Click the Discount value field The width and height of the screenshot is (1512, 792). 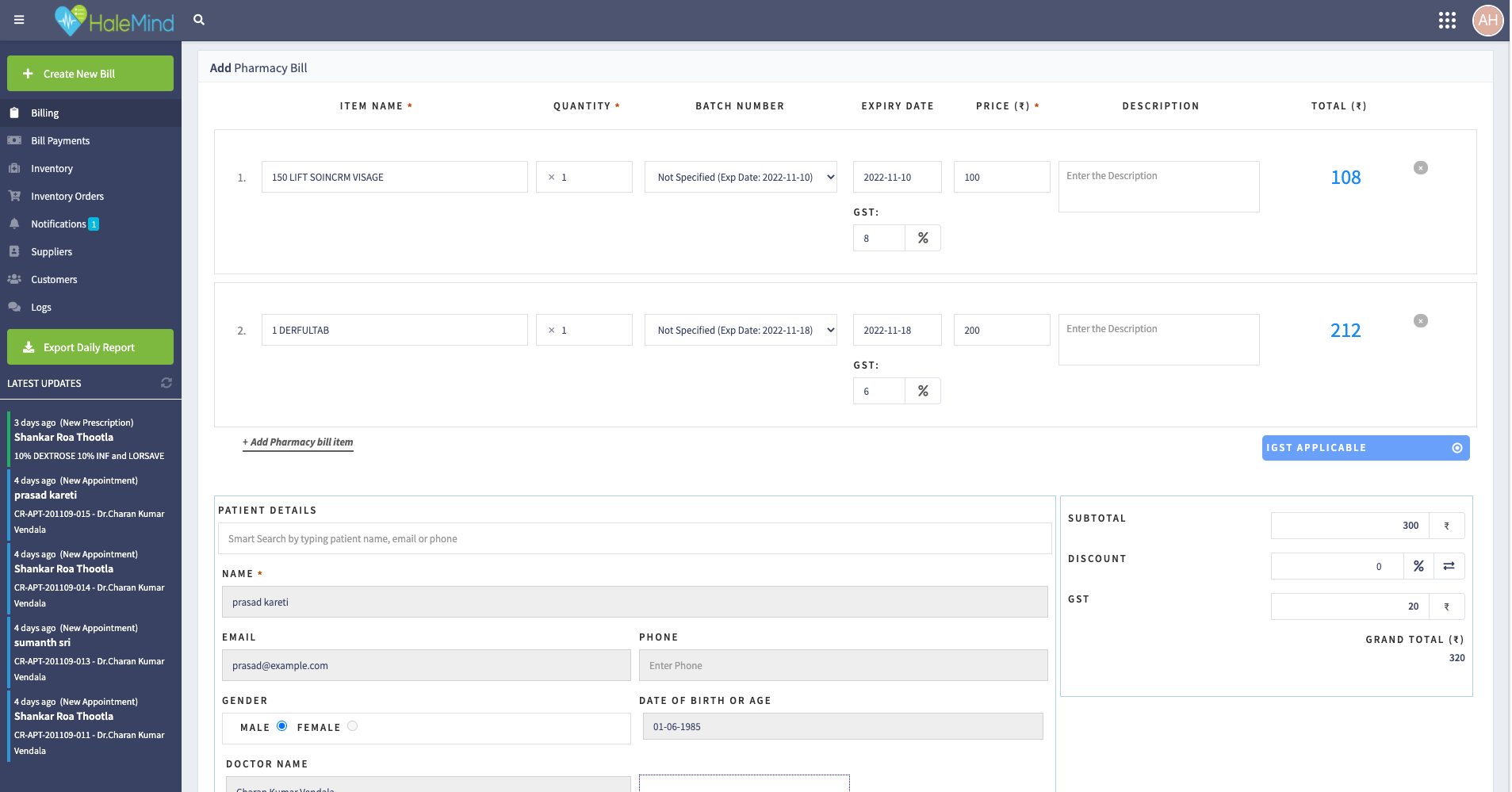1338,566
